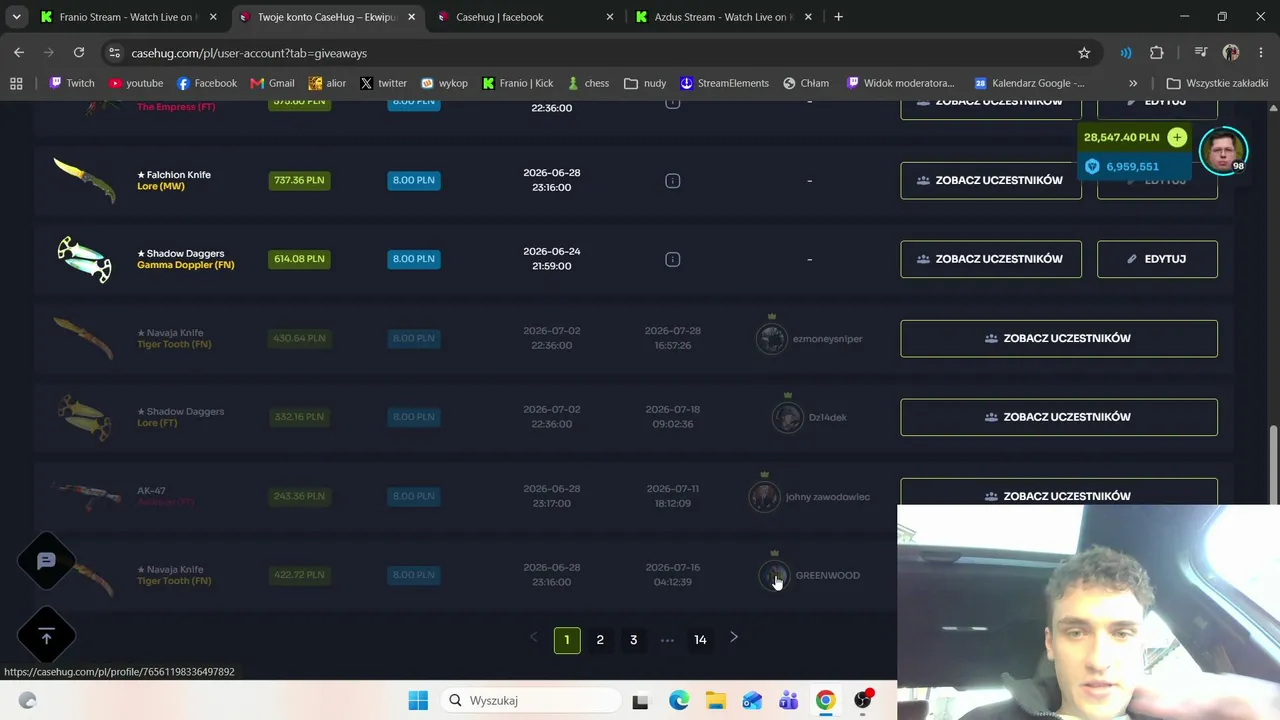This screenshot has width=1280, height=720.
Task: Open the Chrome Extensions puzzle menu
Action: pyautogui.click(x=1157, y=53)
